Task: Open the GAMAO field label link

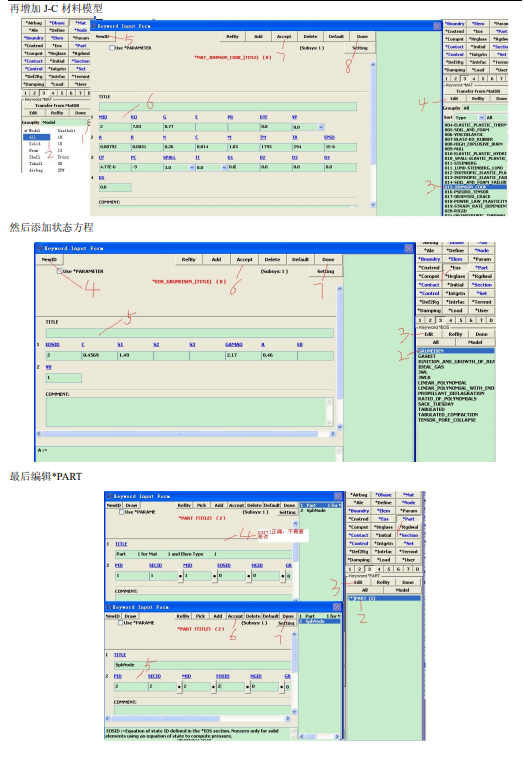Action: point(234,345)
